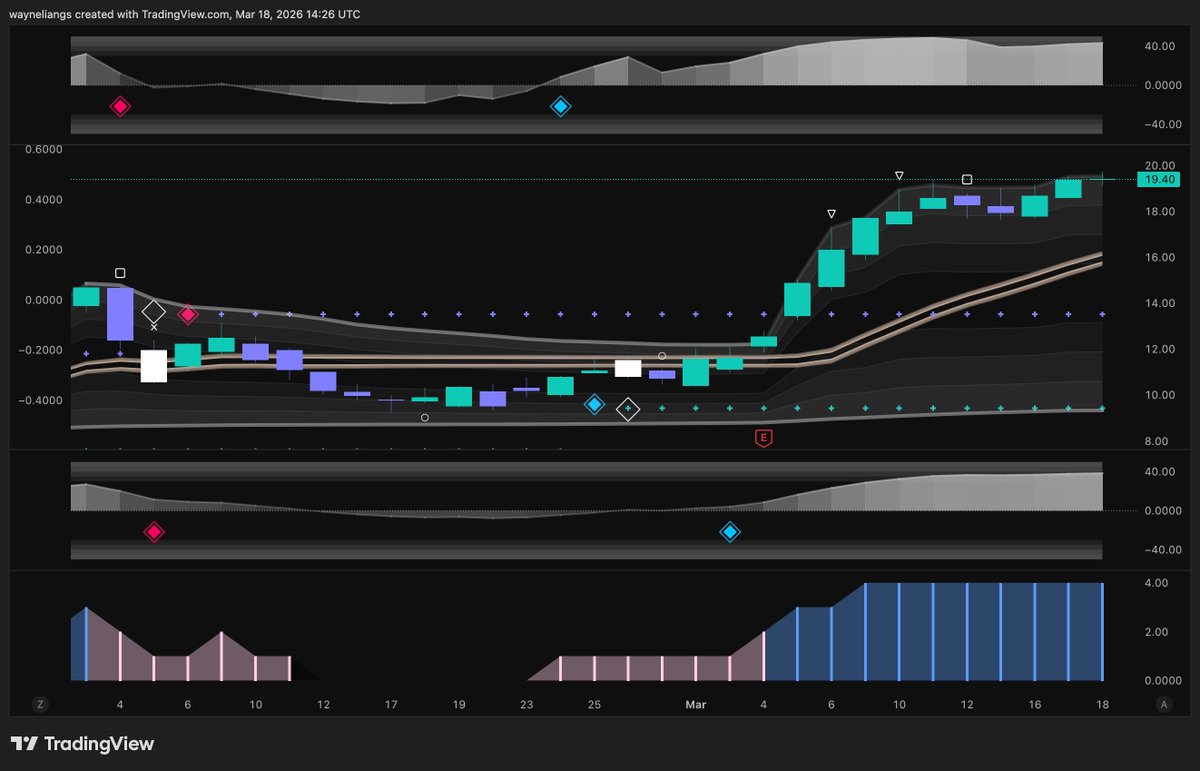Click the 4.00 label on the histogram scale

pyautogui.click(x=1157, y=583)
